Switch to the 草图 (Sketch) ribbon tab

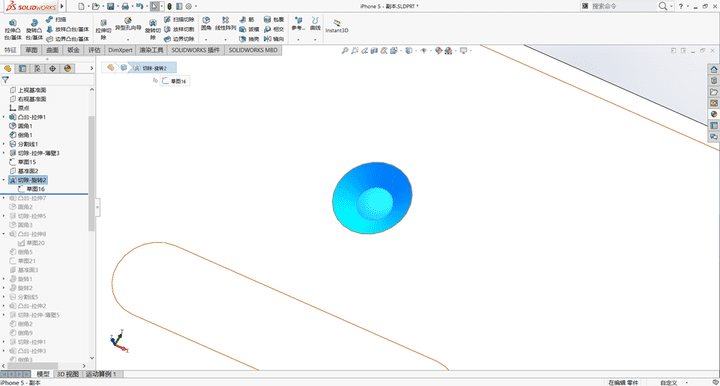click(x=31, y=50)
